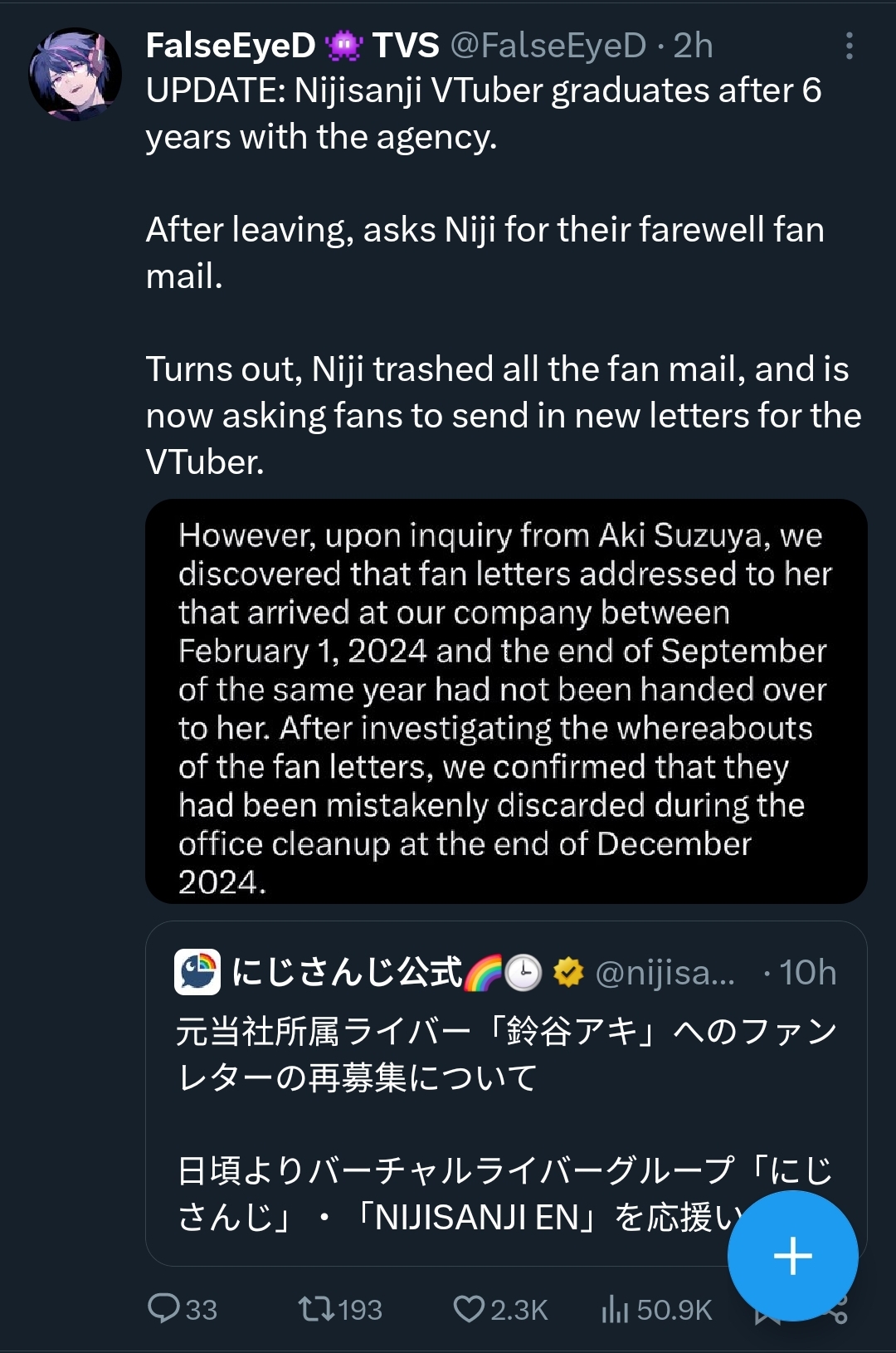The width and height of the screenshot is (896, 1353).
Task: Like the FalseEyeD tweet
Action: point(469,1309)
